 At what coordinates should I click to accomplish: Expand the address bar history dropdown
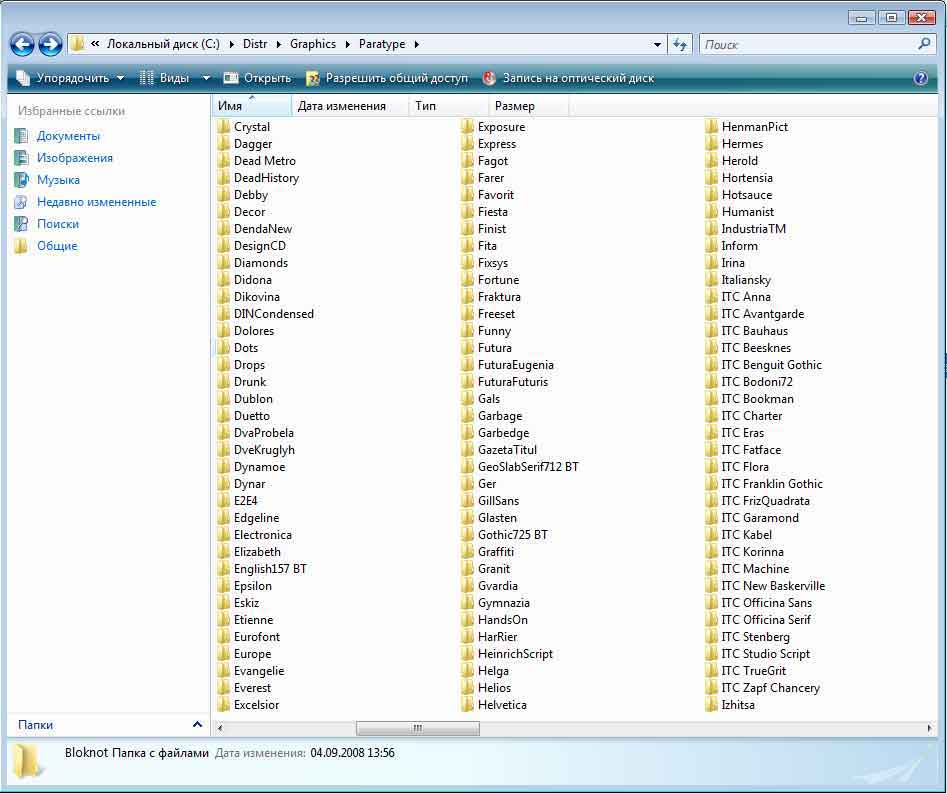point(657,45)
